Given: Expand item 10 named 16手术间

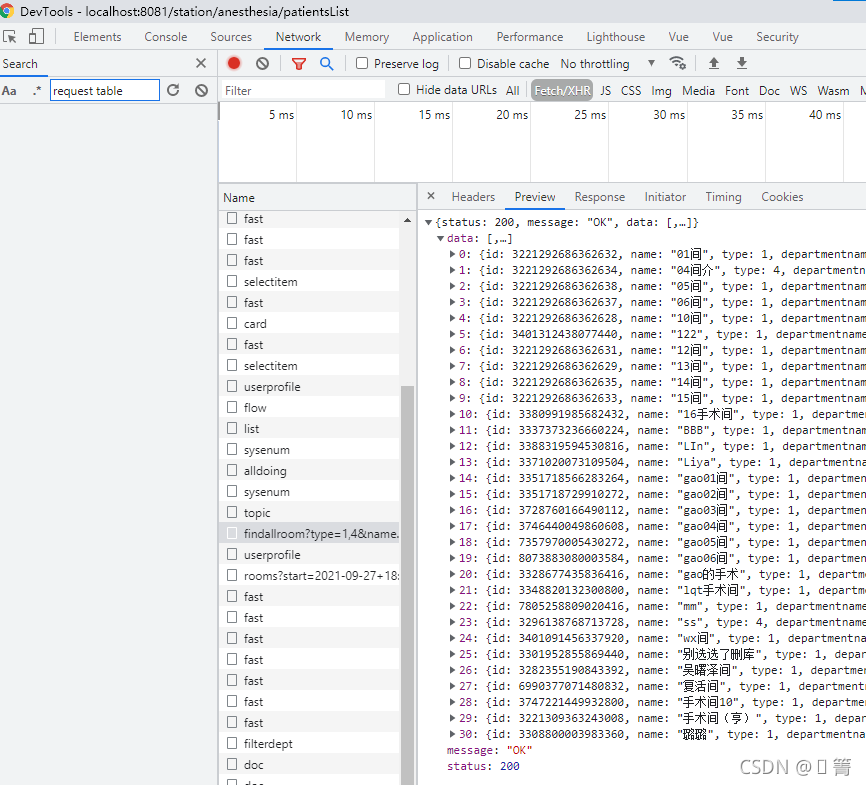Looking at the screenshot, I should click(x=453, y=414).
